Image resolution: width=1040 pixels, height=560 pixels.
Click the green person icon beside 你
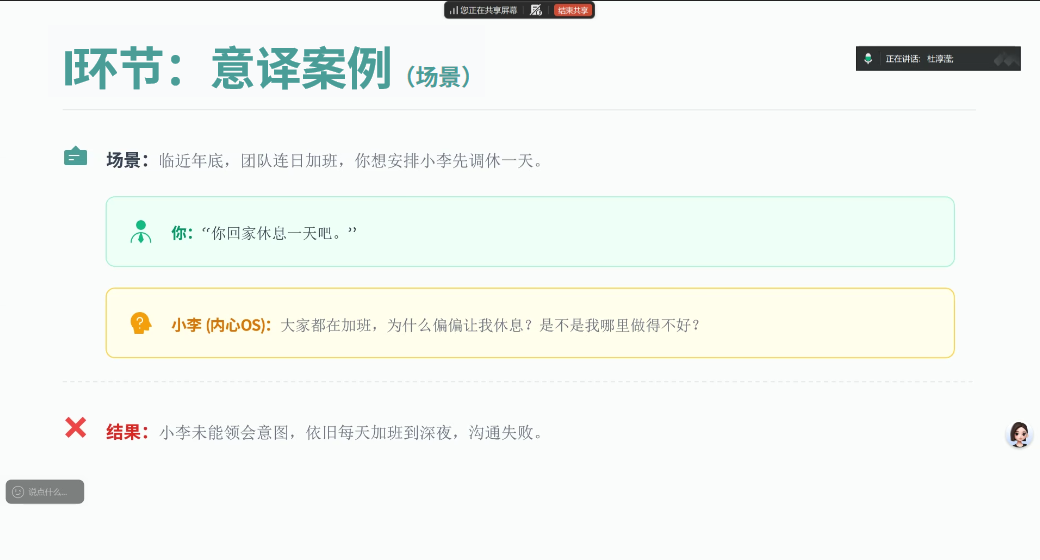[140, 232]
